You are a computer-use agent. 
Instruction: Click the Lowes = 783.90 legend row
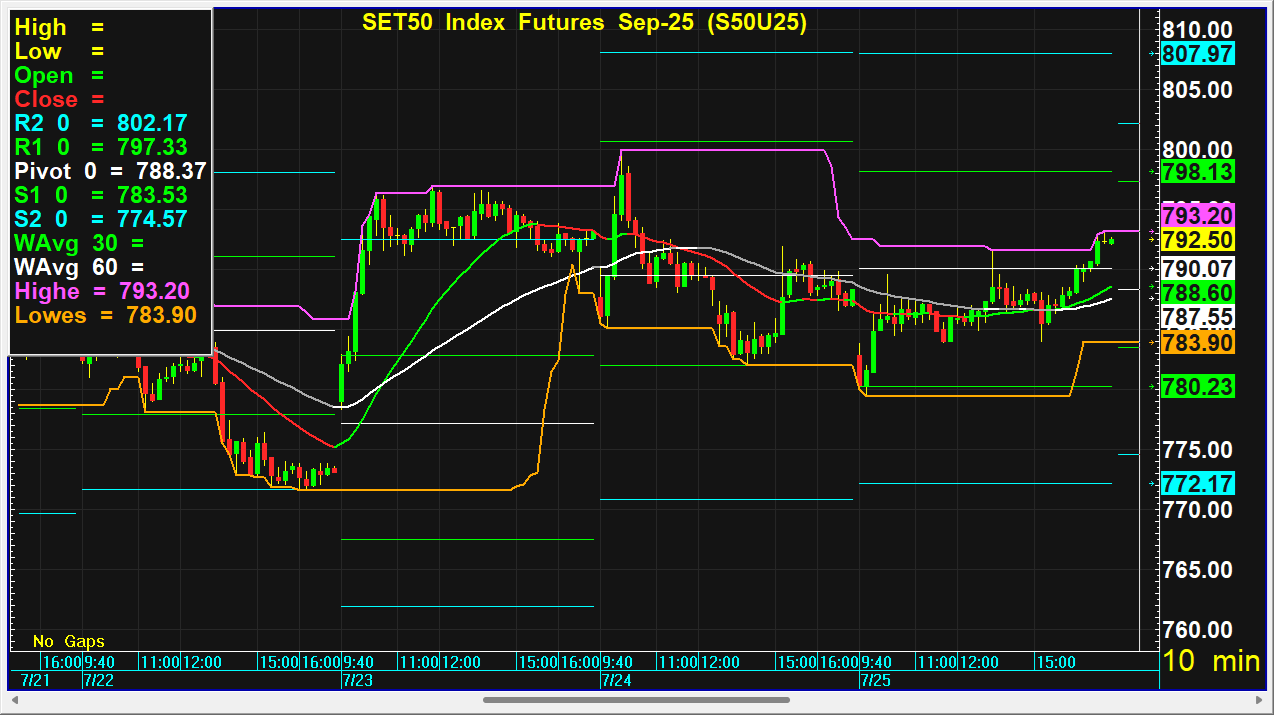105,315
